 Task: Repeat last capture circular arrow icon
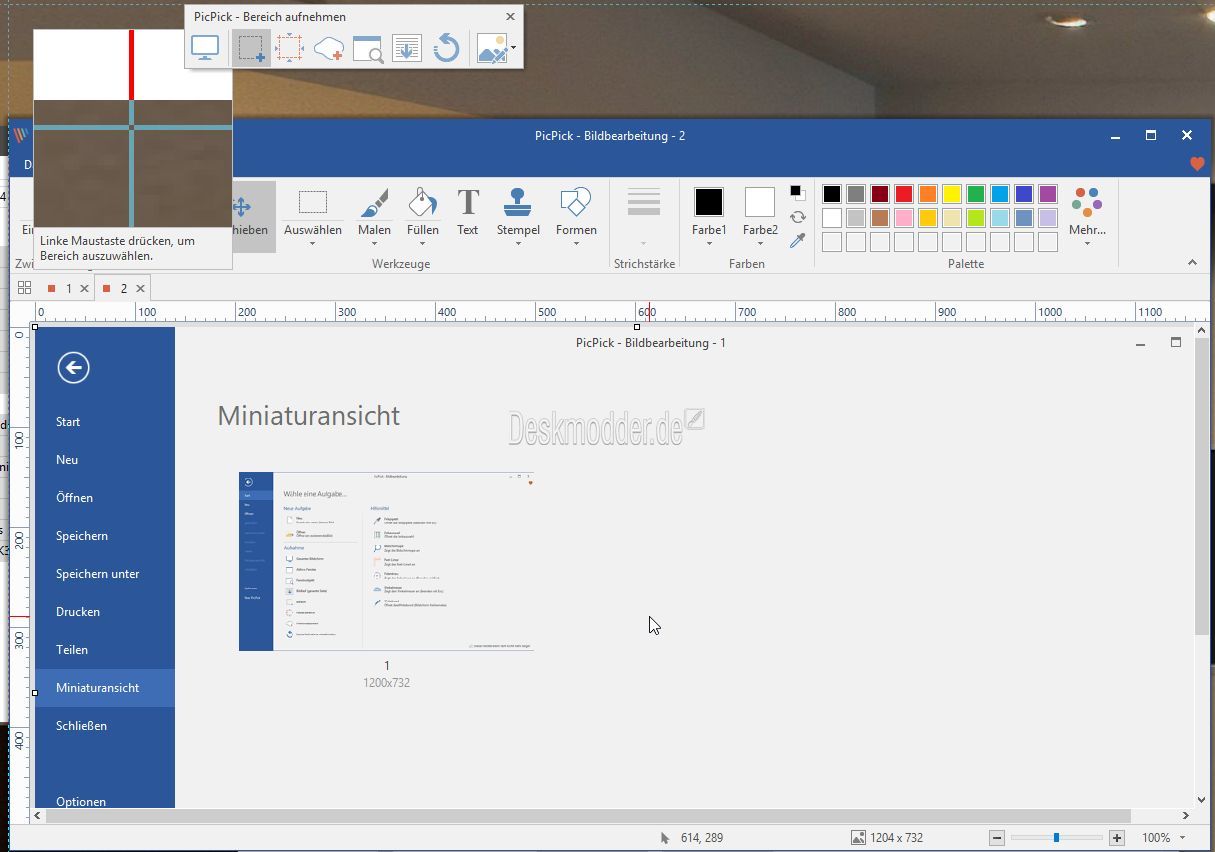[x=446, y=48]
